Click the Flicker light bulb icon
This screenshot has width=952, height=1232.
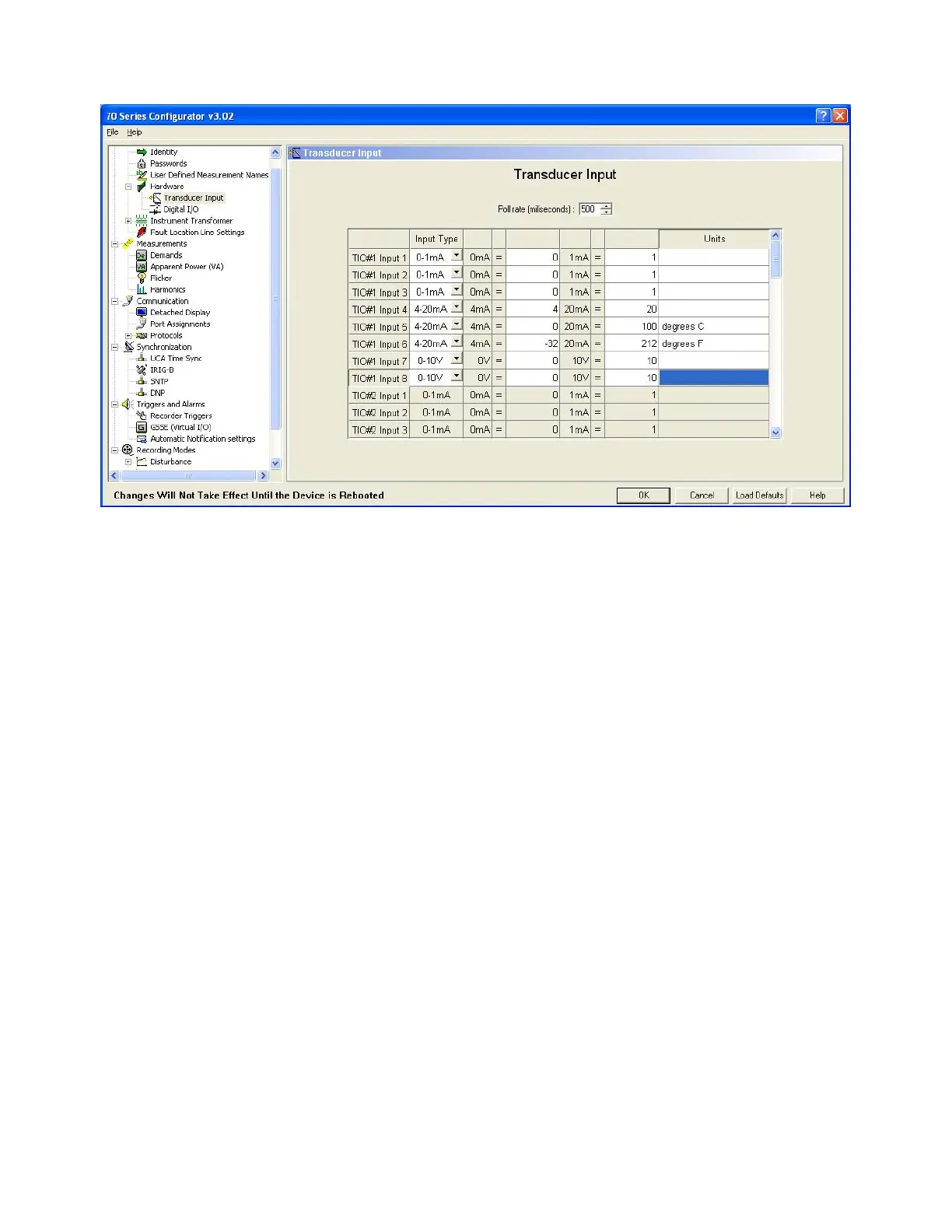pyautogui.click(x=142, y=278)
